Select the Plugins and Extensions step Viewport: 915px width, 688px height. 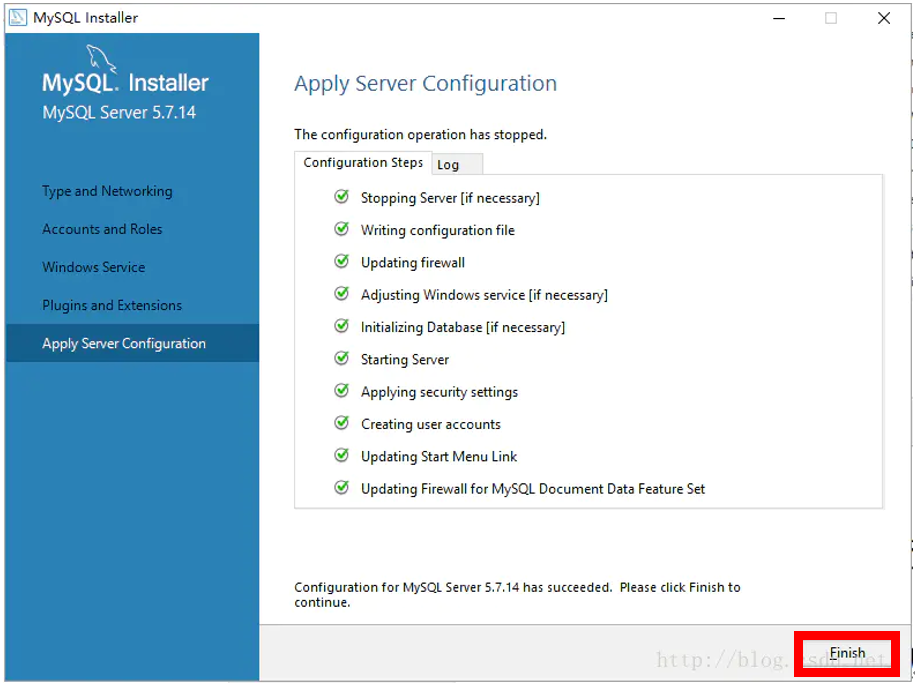(x=111, y=305)
